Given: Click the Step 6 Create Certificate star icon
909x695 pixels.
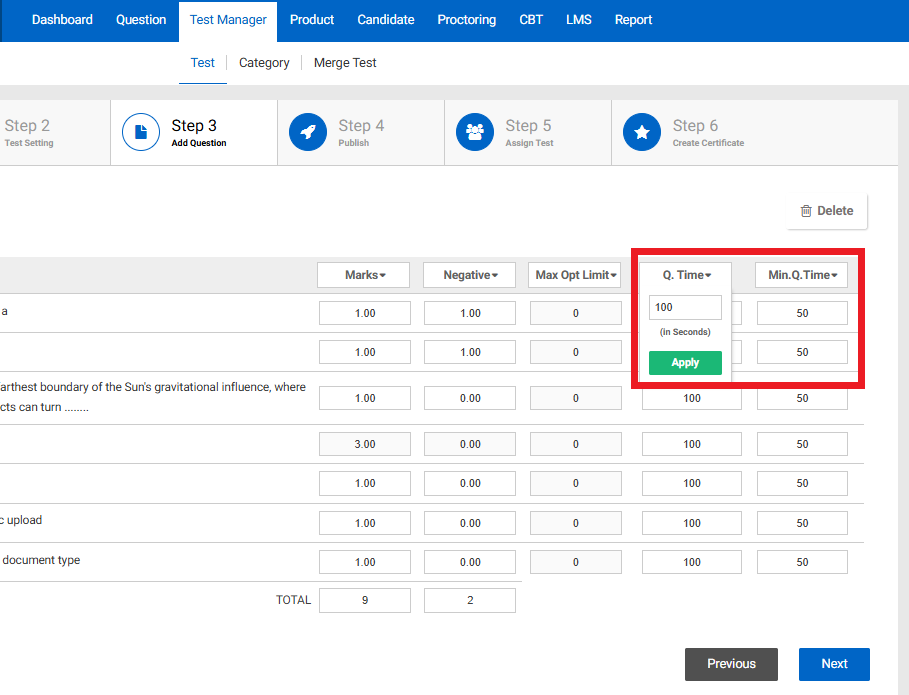Looking at the screenshot, I should [x=642, y=132].
